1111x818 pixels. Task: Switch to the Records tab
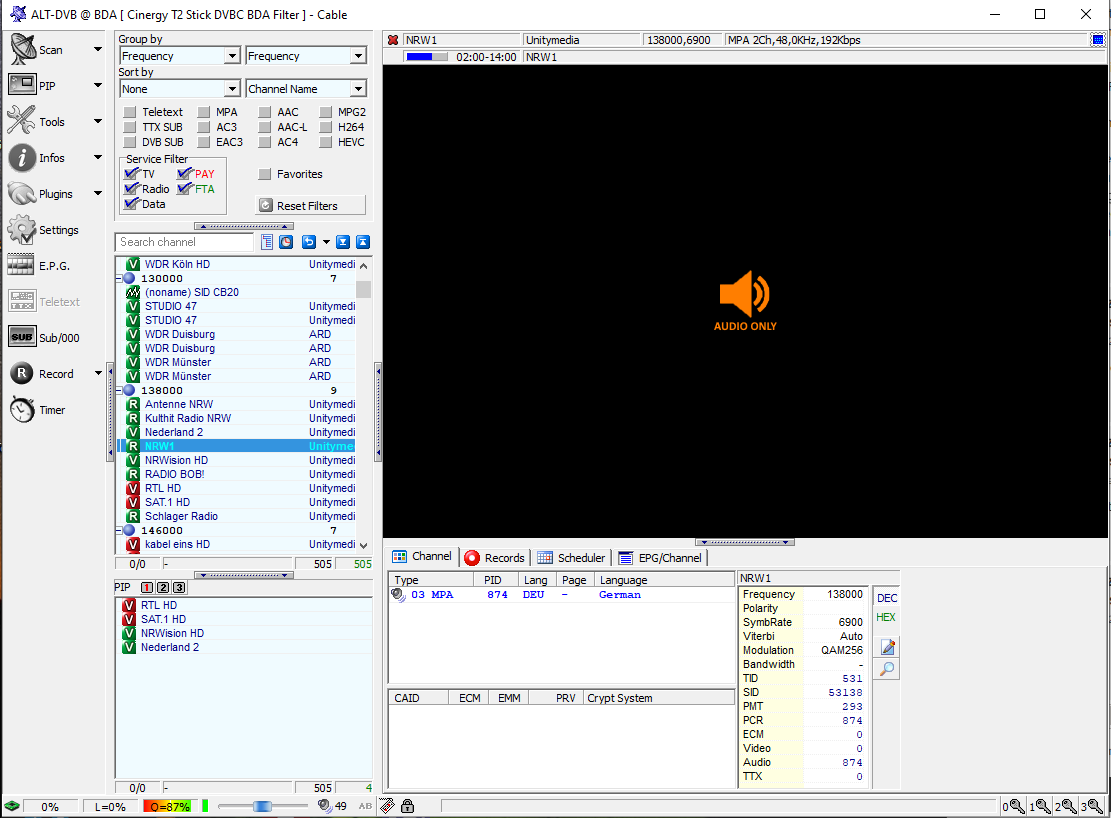(494, 558)
